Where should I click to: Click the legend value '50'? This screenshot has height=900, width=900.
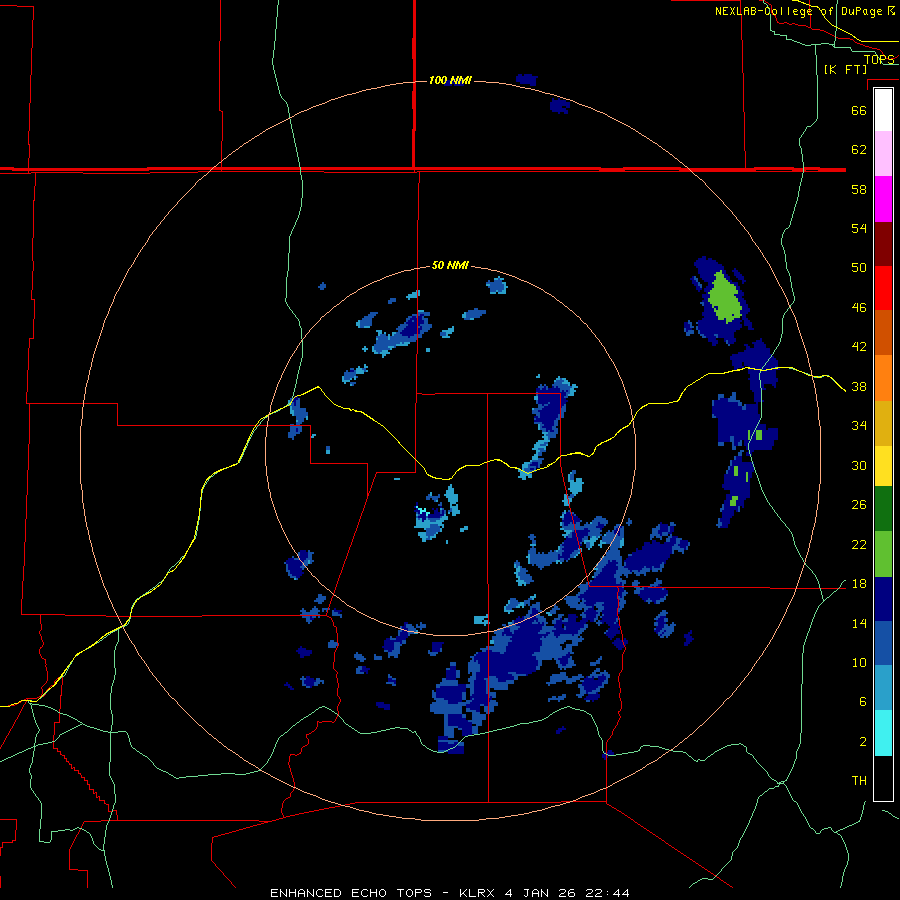tap(859, 267)
